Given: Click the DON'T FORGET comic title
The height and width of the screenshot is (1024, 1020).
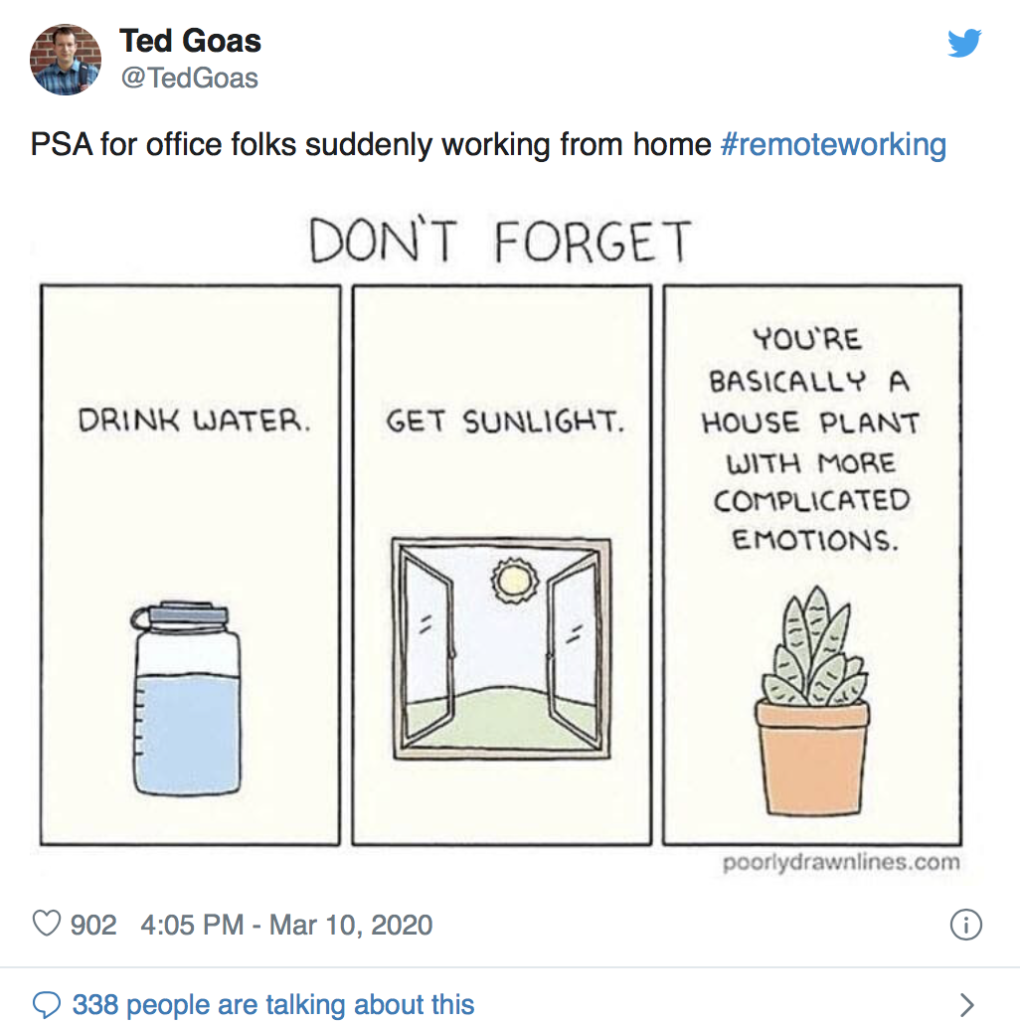Looking at the screenshot, I should tap(500, 240).
